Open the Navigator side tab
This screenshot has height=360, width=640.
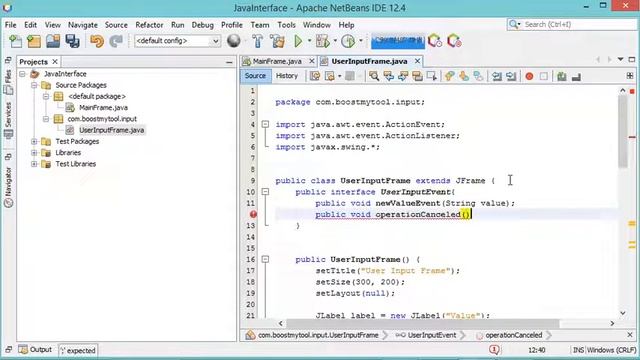click(9, 187)
